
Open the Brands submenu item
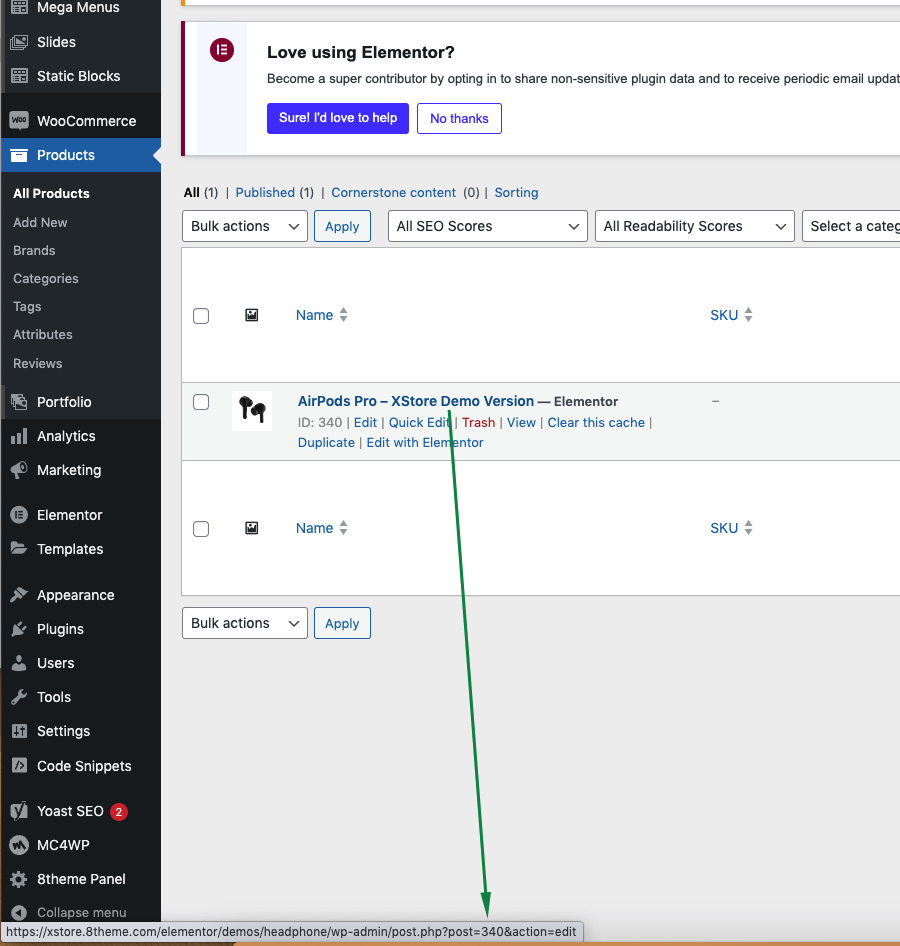34,250
